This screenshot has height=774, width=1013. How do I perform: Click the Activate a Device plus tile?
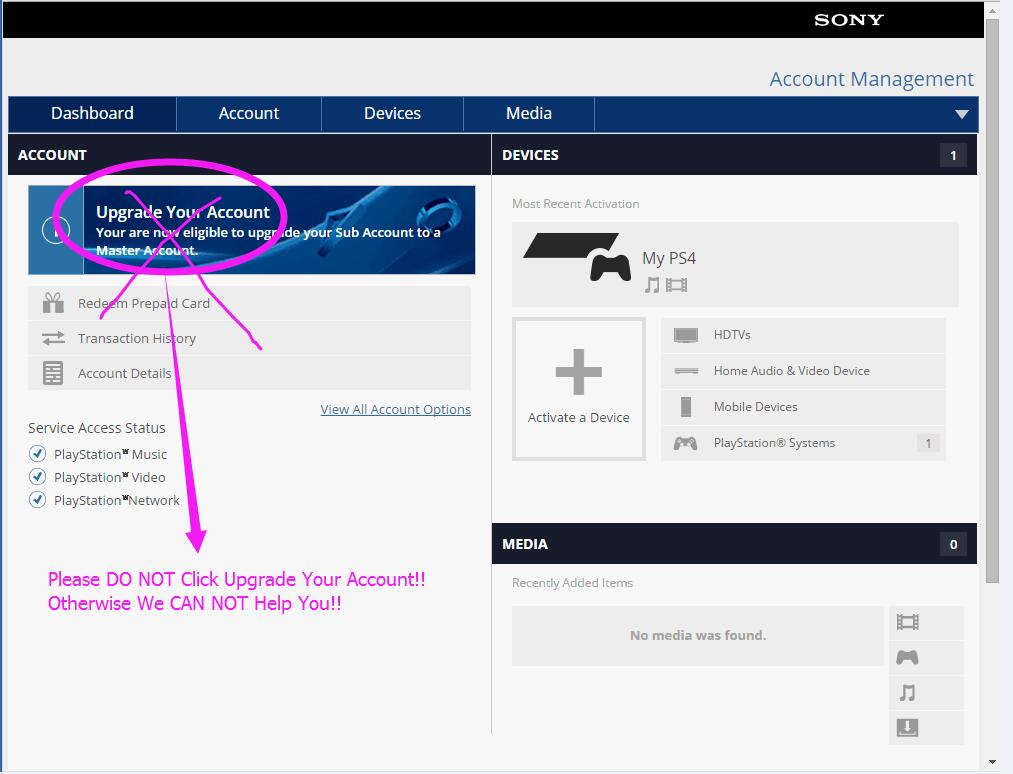tap(579, 389)
